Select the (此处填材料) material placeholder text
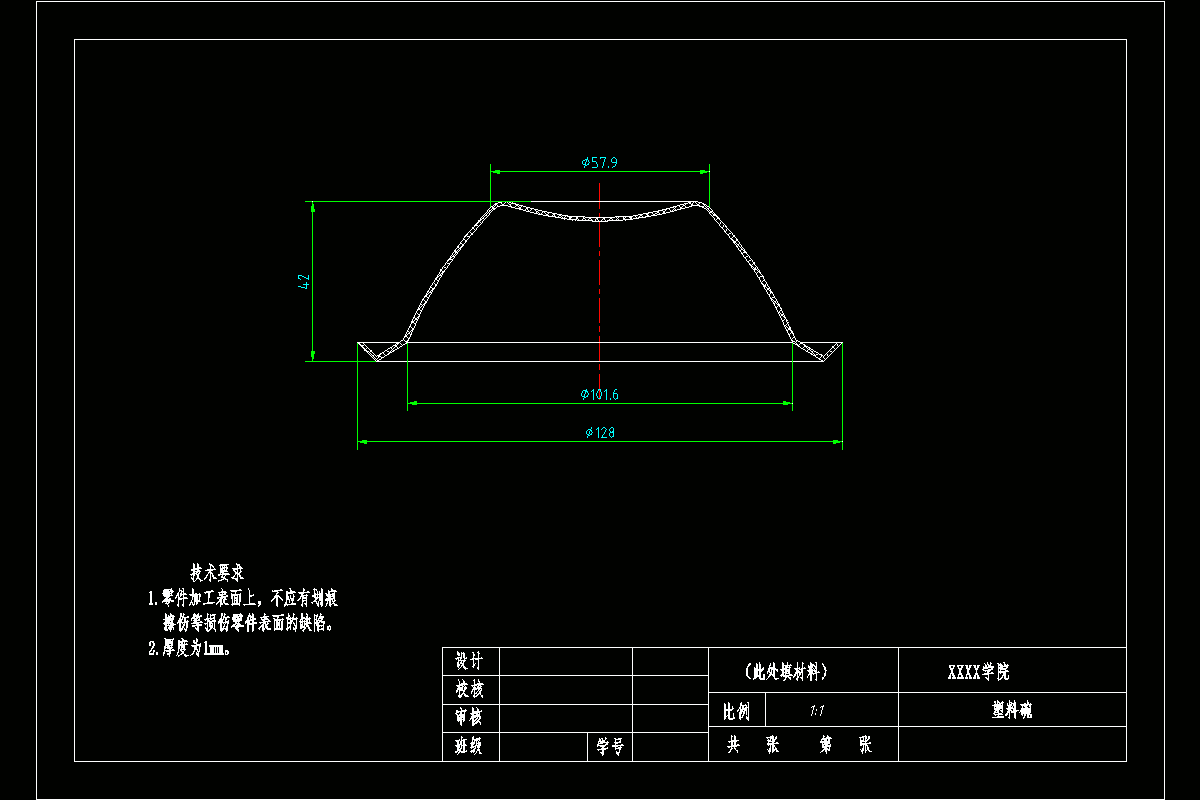This screenshot has width=1200, height=800. pos(786,672)
